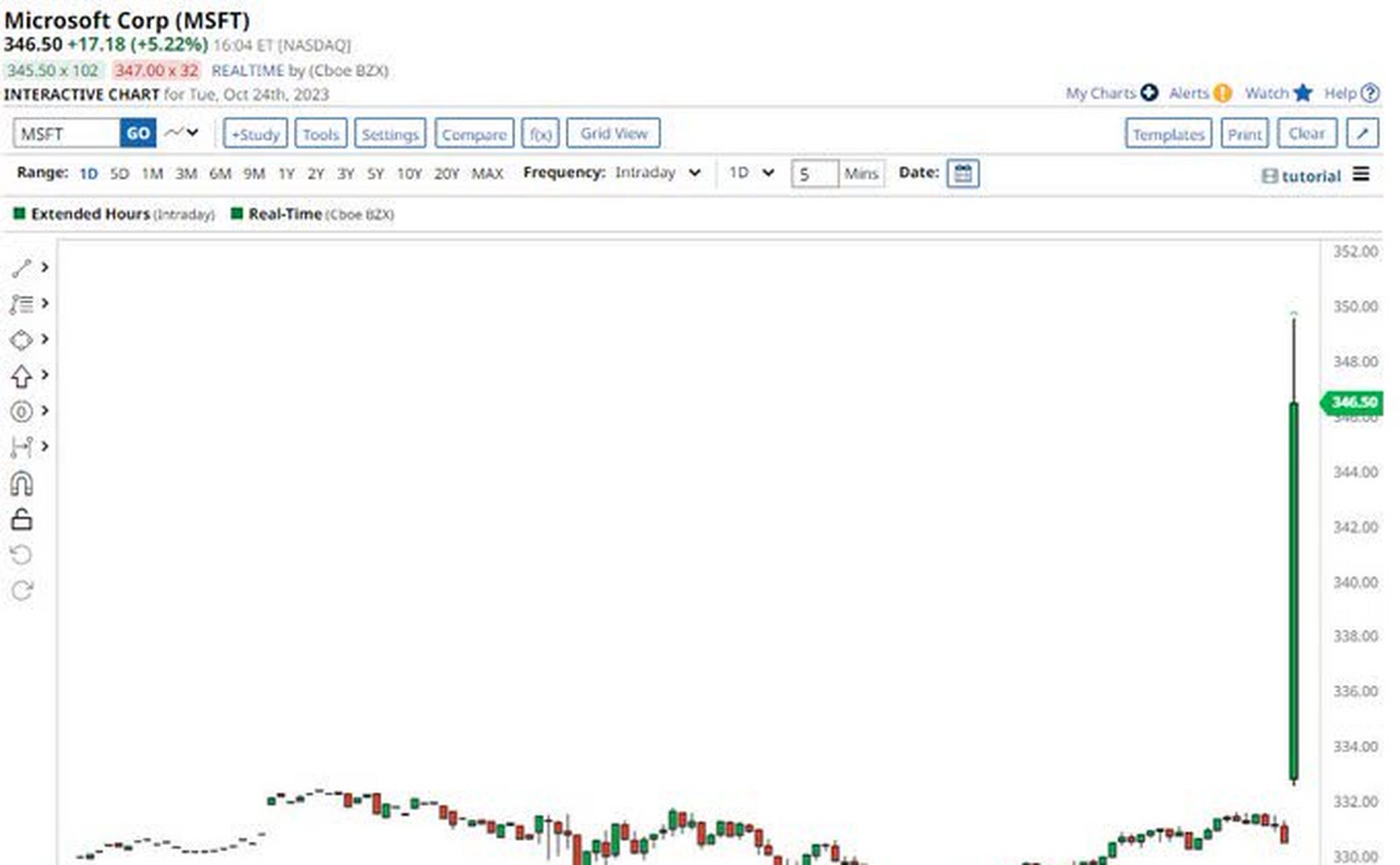Image resolution: width=1400 pixels, height=865 pixels.
Task: Toggle the magnet snap tool
Action: (21, 484)
